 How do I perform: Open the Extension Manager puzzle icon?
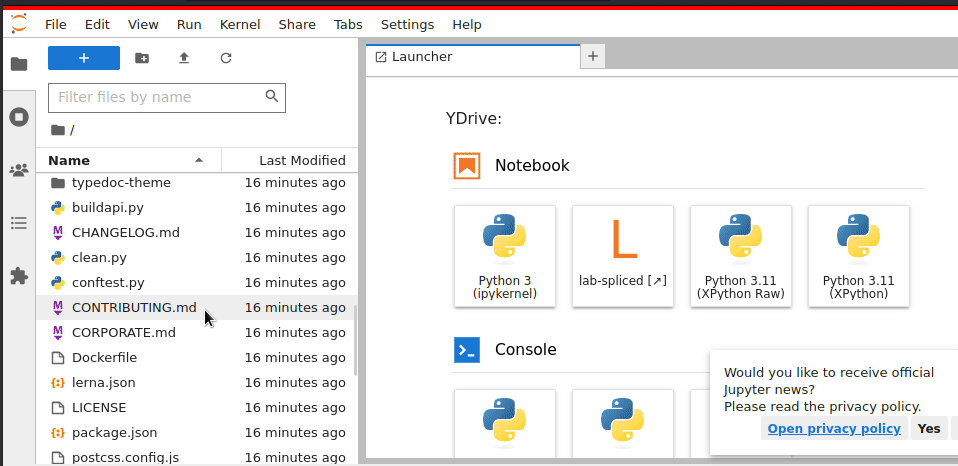[19, 276]
